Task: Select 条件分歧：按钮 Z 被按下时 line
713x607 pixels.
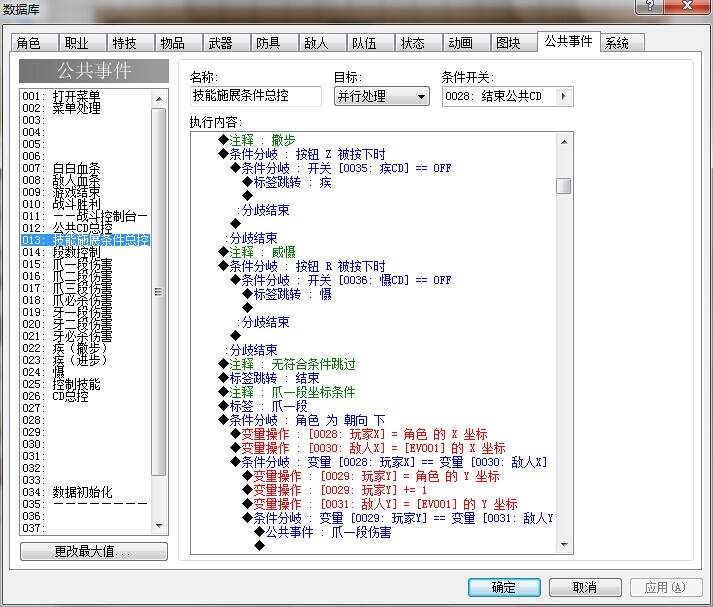Action: tap(302, 154)
